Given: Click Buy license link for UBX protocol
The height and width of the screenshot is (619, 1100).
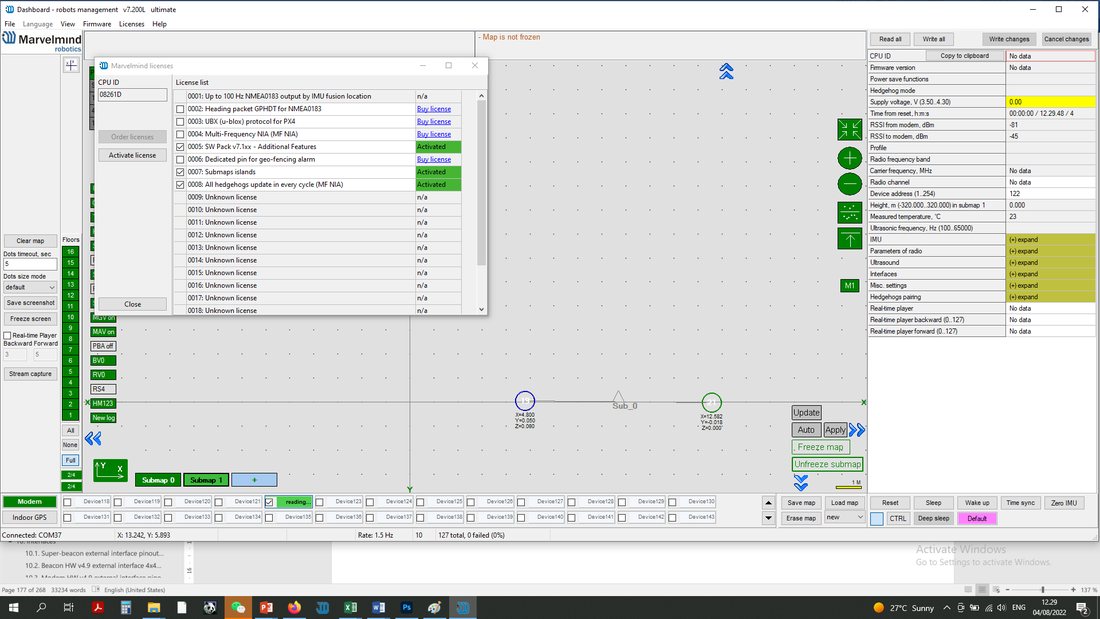Looking at the screenshot, I should pos(434,121).
